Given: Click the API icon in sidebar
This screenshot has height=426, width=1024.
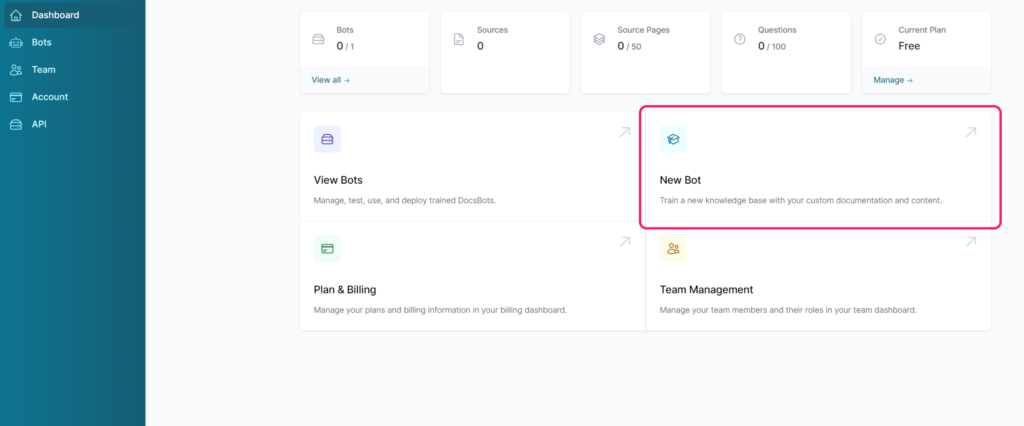Looking at the screenshot, I should coord(16,124).
